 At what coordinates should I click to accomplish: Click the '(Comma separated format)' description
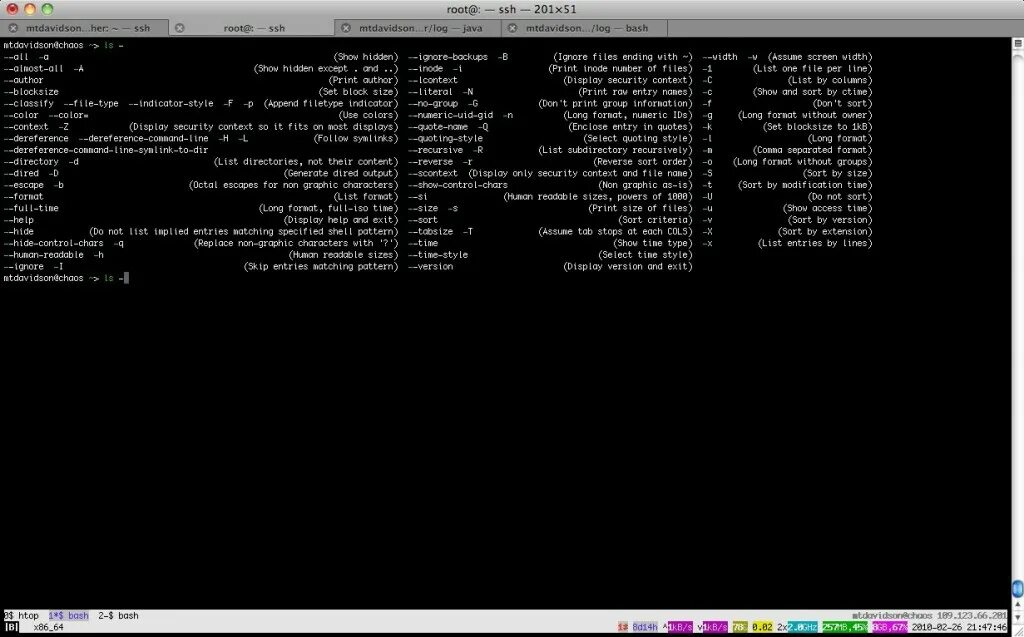pyautogui.click(x=812, y=150)
